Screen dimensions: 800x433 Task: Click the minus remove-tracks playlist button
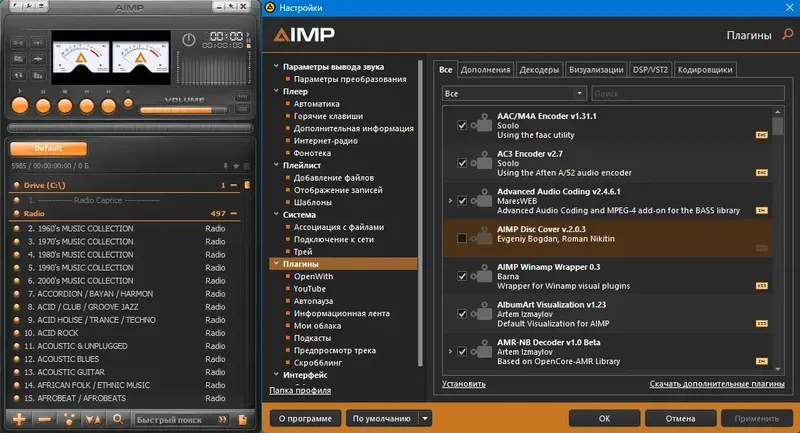coord(44,420)
